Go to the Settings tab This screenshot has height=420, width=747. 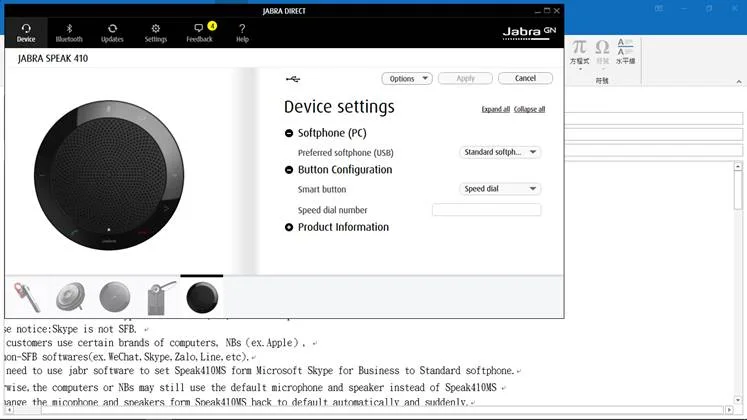(156, 33)
